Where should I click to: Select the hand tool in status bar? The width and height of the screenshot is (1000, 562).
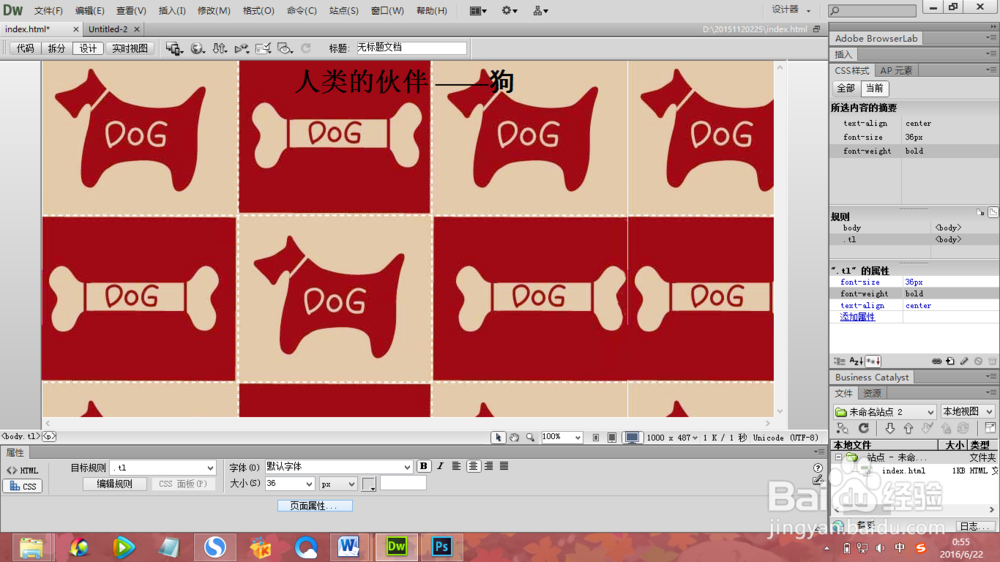(514, 438)
